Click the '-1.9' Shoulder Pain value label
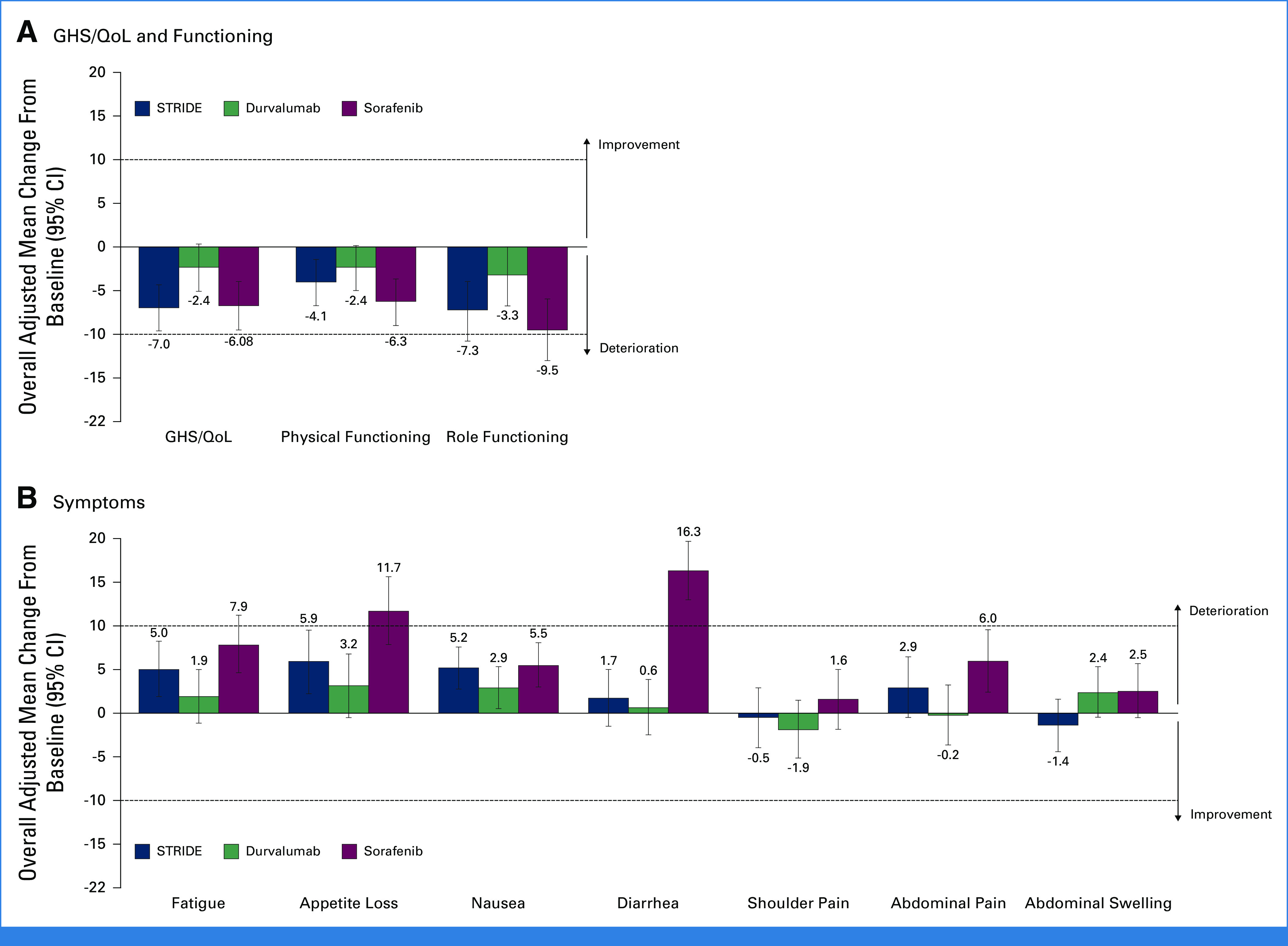Image resolution: width=1288 pixels, height=946 pixels. tap(798, 768)
